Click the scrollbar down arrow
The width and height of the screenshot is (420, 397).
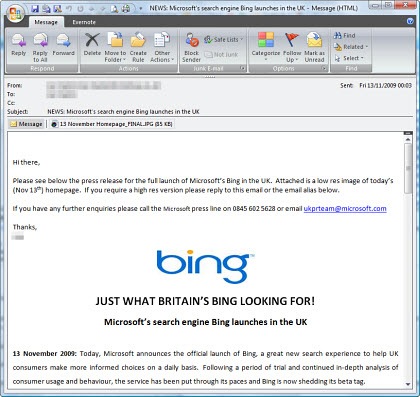(408, 384)
